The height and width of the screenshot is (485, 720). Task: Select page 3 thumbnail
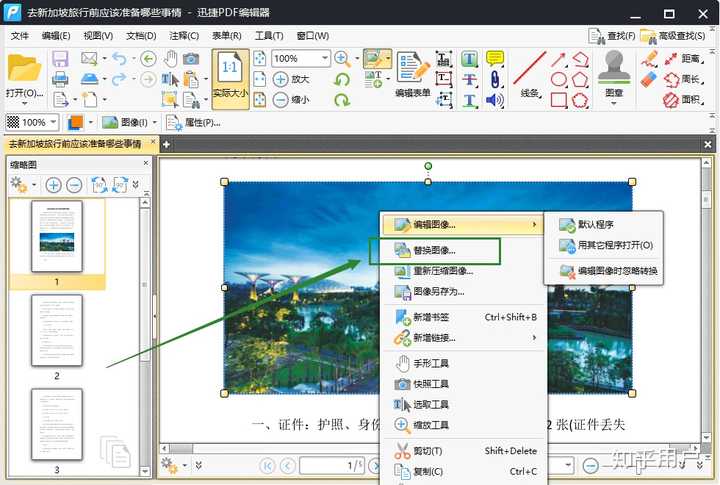click(57, 424)
